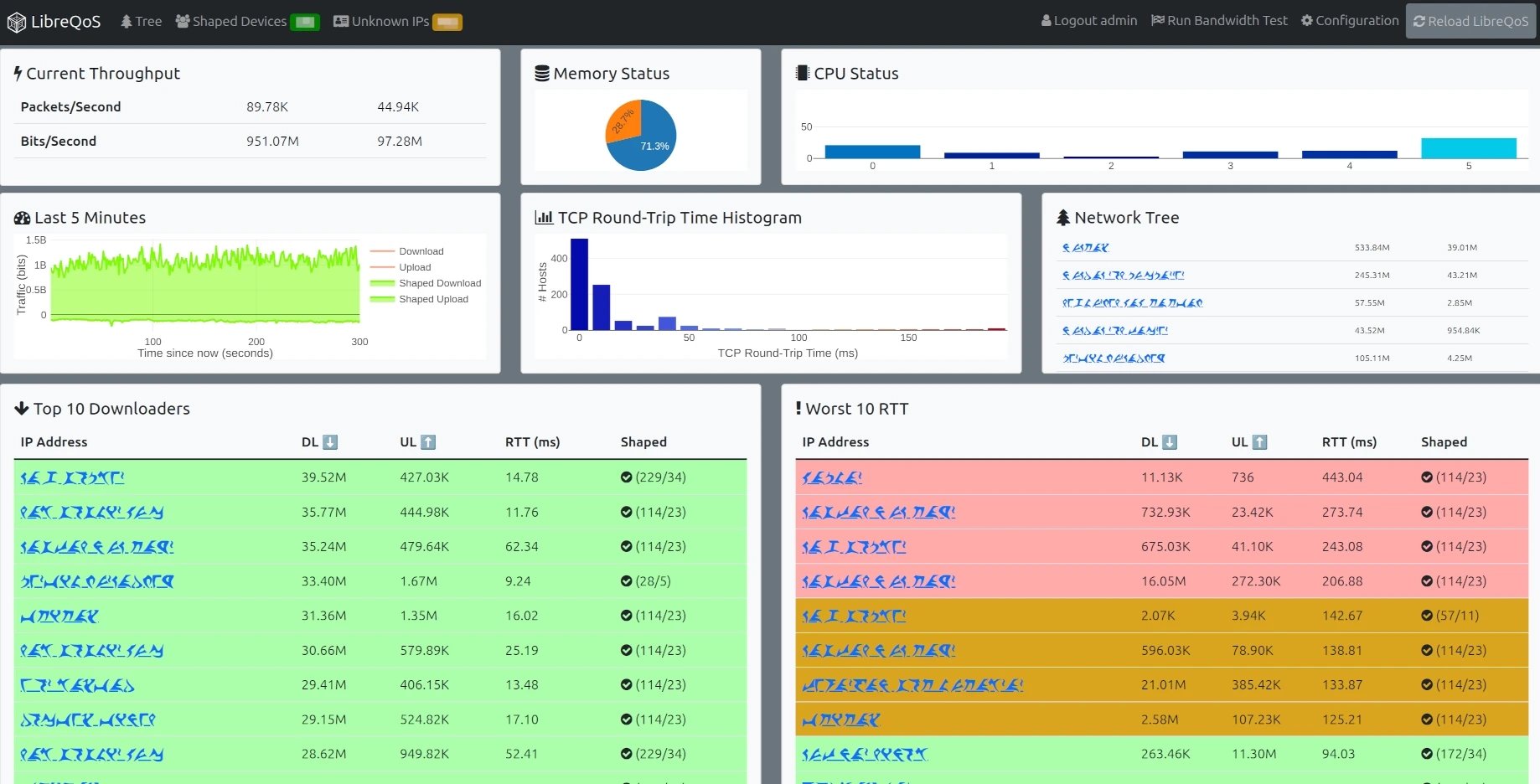This screenshot has width=1540, height=784.
Task: Click DL down-arrow icon in Worst 10 RTT
Action: [x=1171, y=442]
